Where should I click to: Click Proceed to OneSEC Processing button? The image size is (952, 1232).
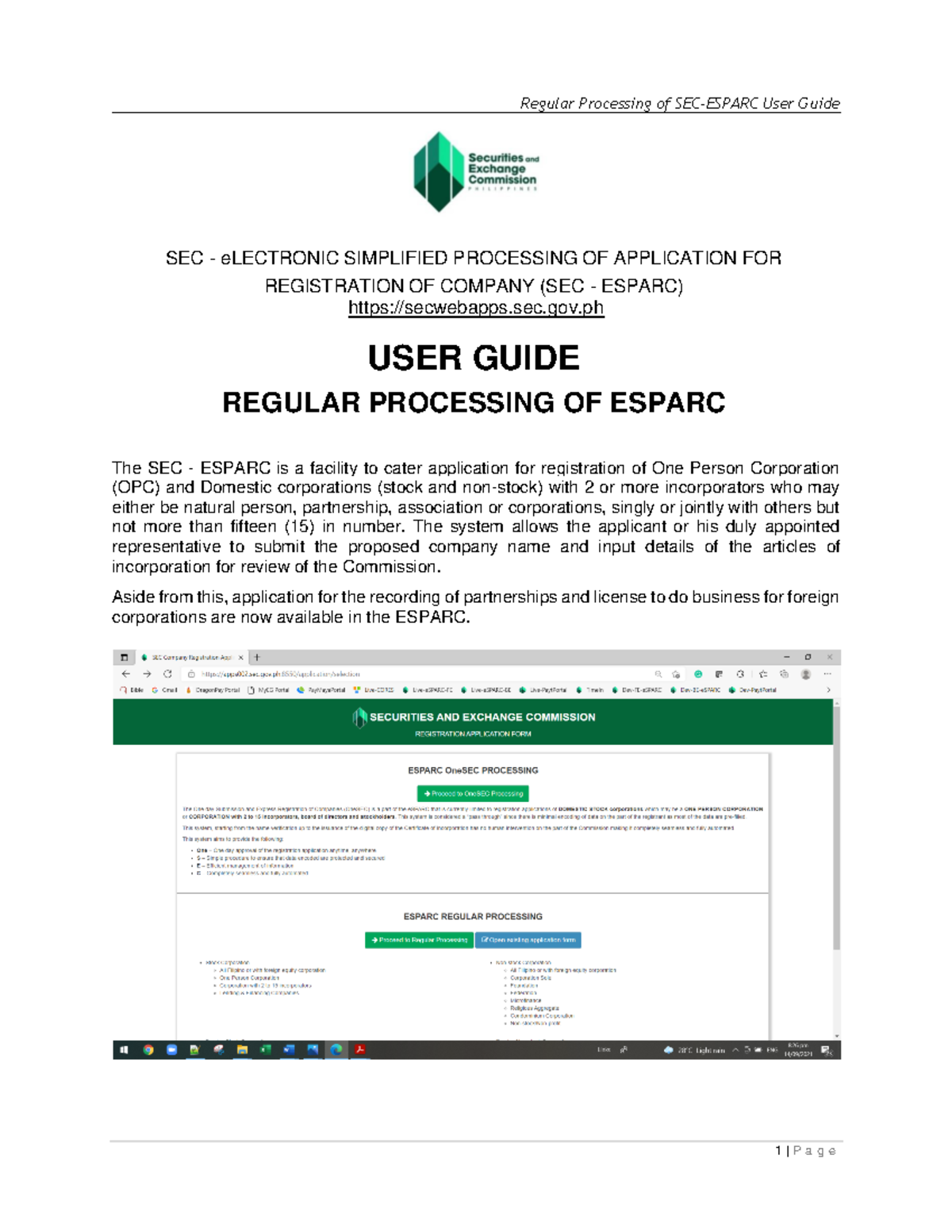point(473,793)
